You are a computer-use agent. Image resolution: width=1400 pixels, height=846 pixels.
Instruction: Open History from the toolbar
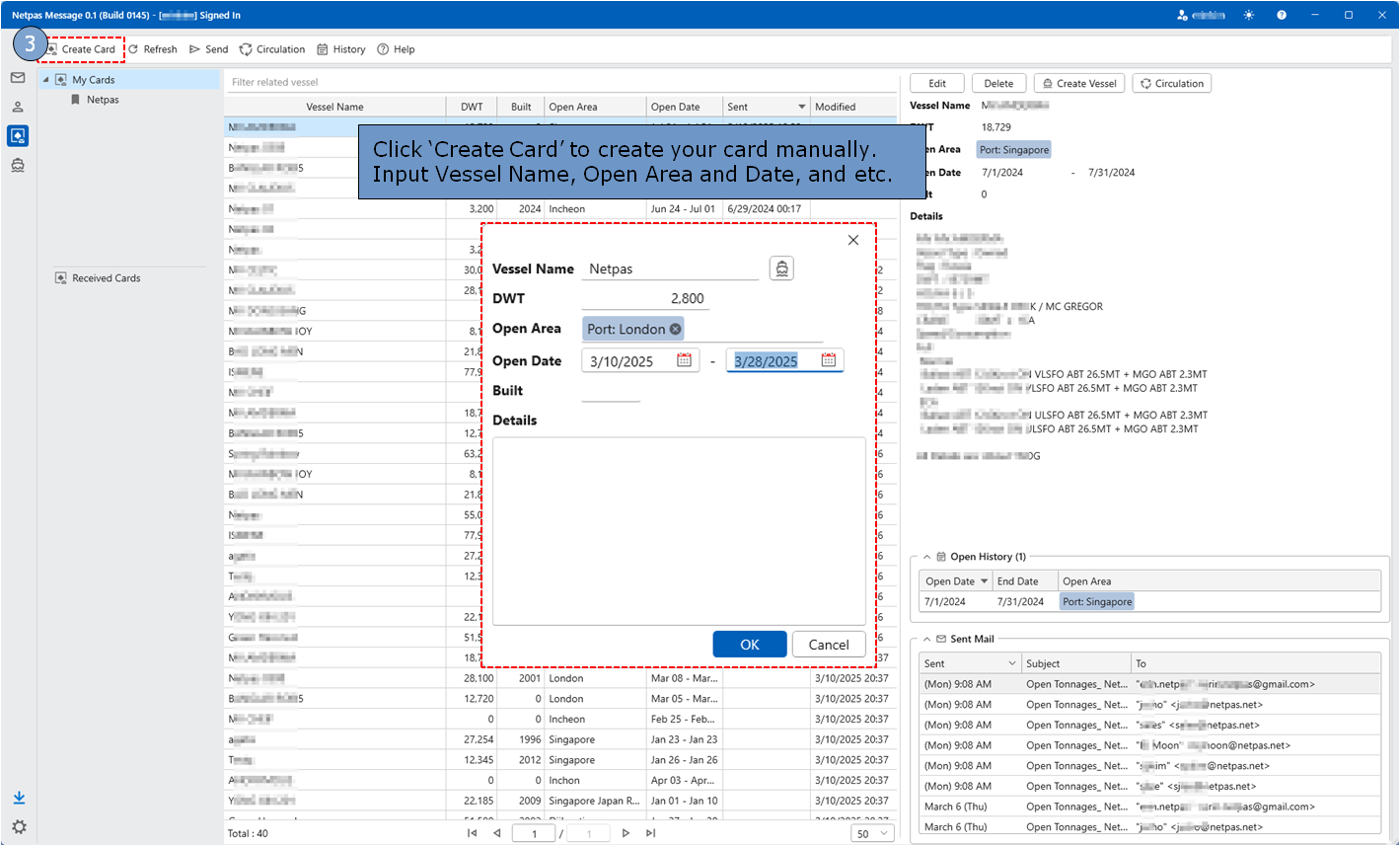pyautogui.click(x=341, y=49)
